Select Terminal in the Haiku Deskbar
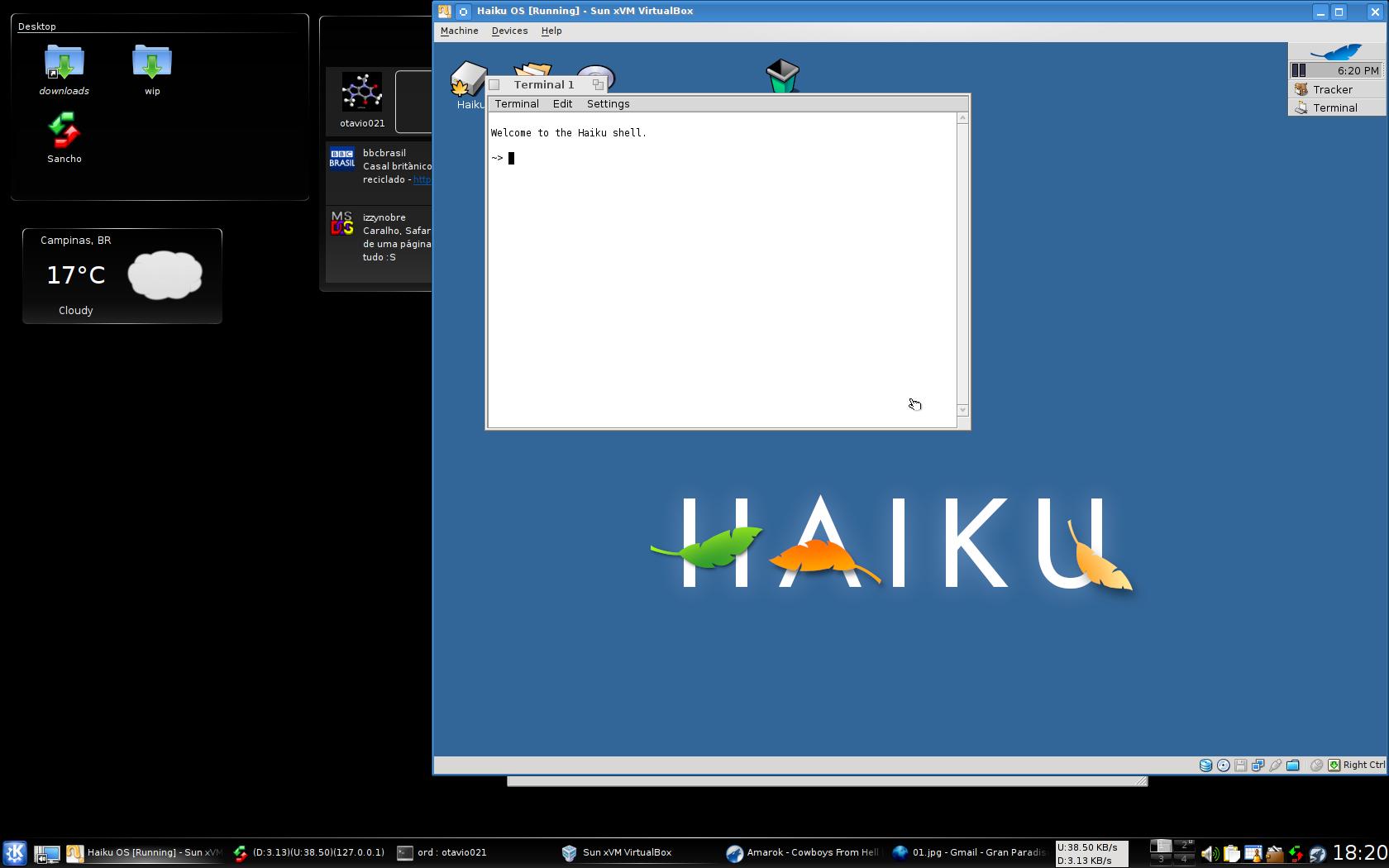 click(1337, 107)
